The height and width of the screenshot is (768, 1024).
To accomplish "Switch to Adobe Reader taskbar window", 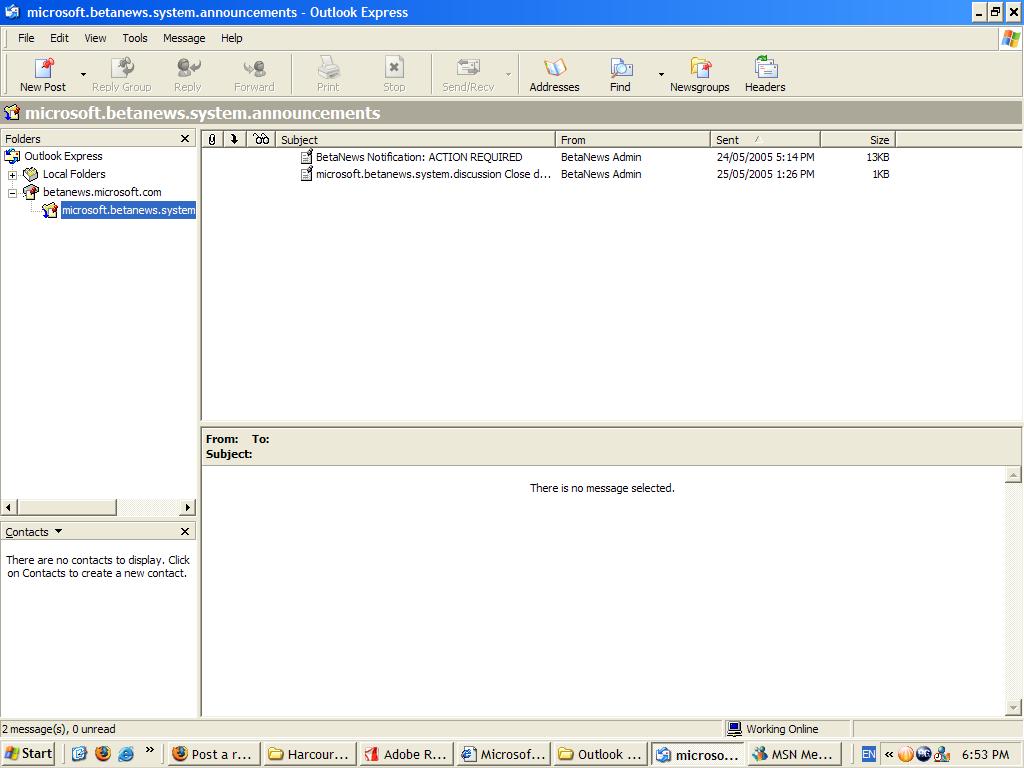I will tap(406, 754).
